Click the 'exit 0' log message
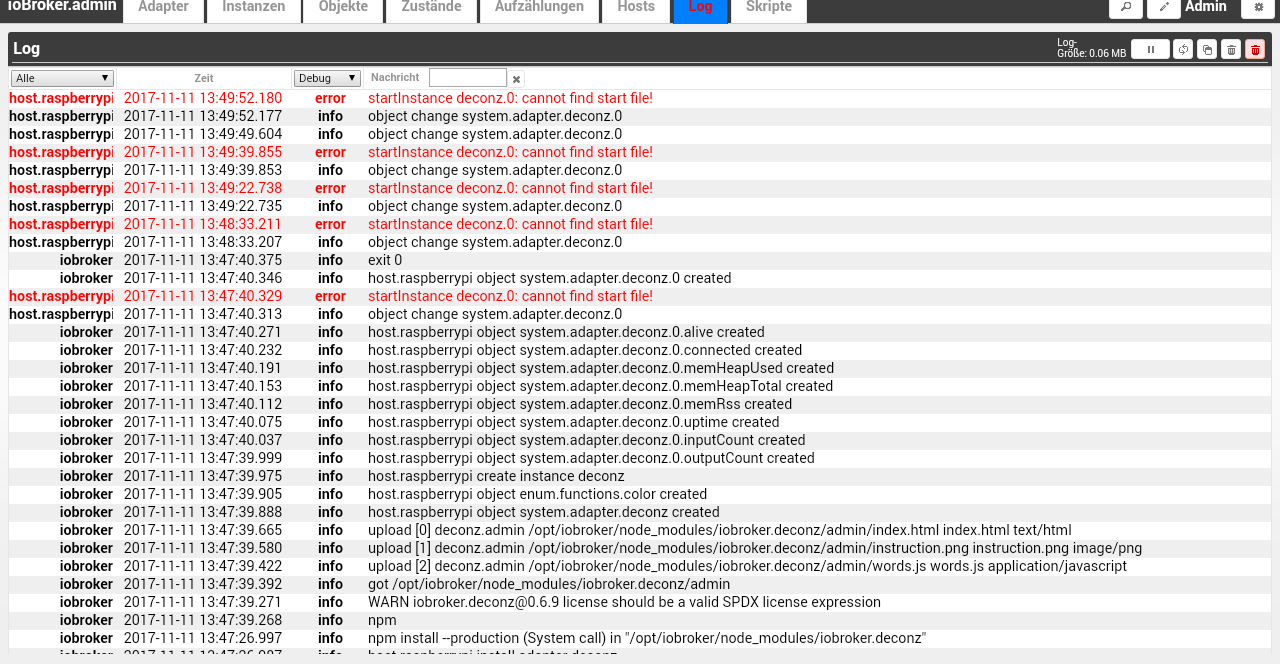The image size is (1280, 665). click(385, 260)
